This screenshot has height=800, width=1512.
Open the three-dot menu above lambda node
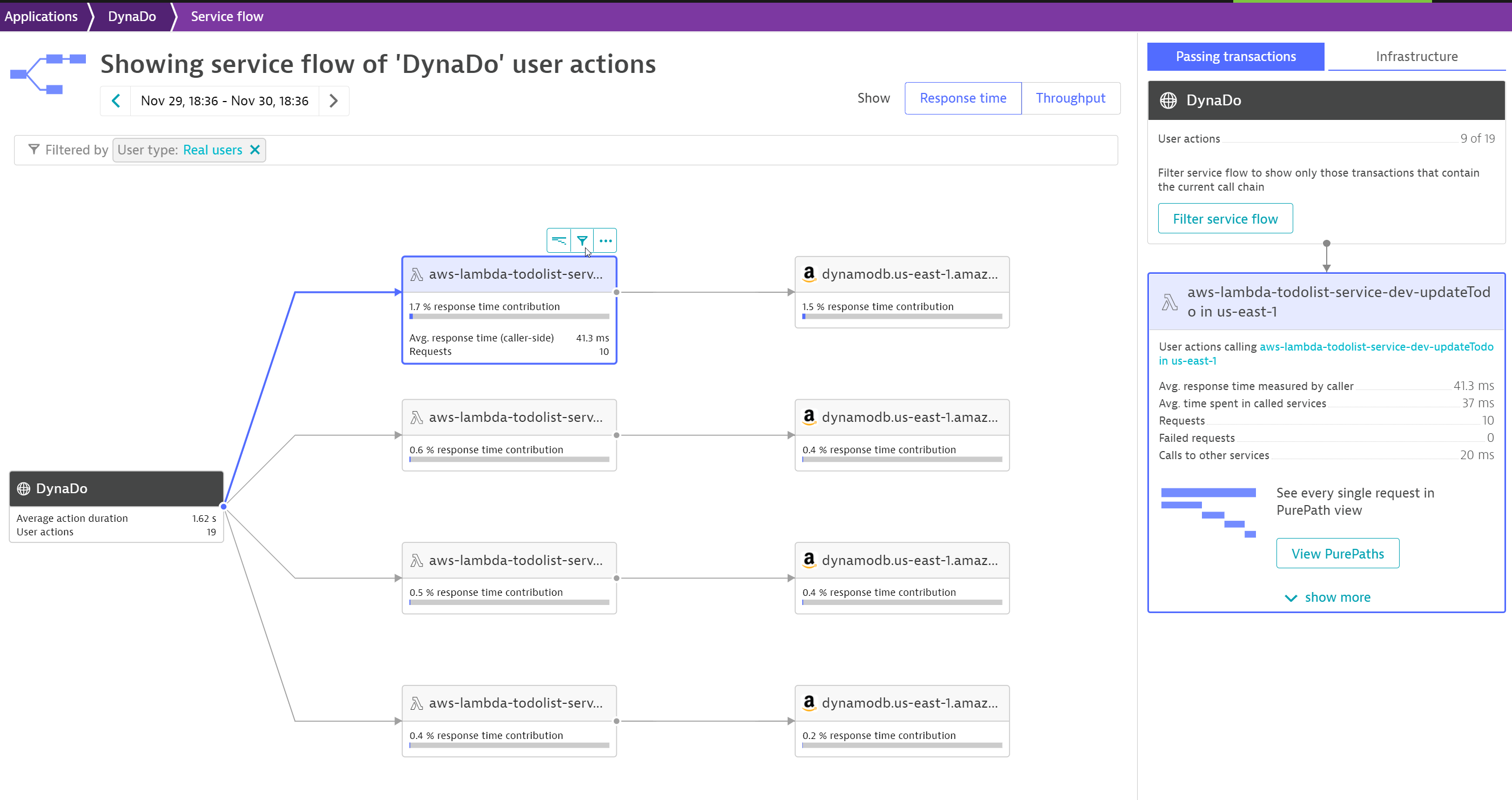point(605,240)
